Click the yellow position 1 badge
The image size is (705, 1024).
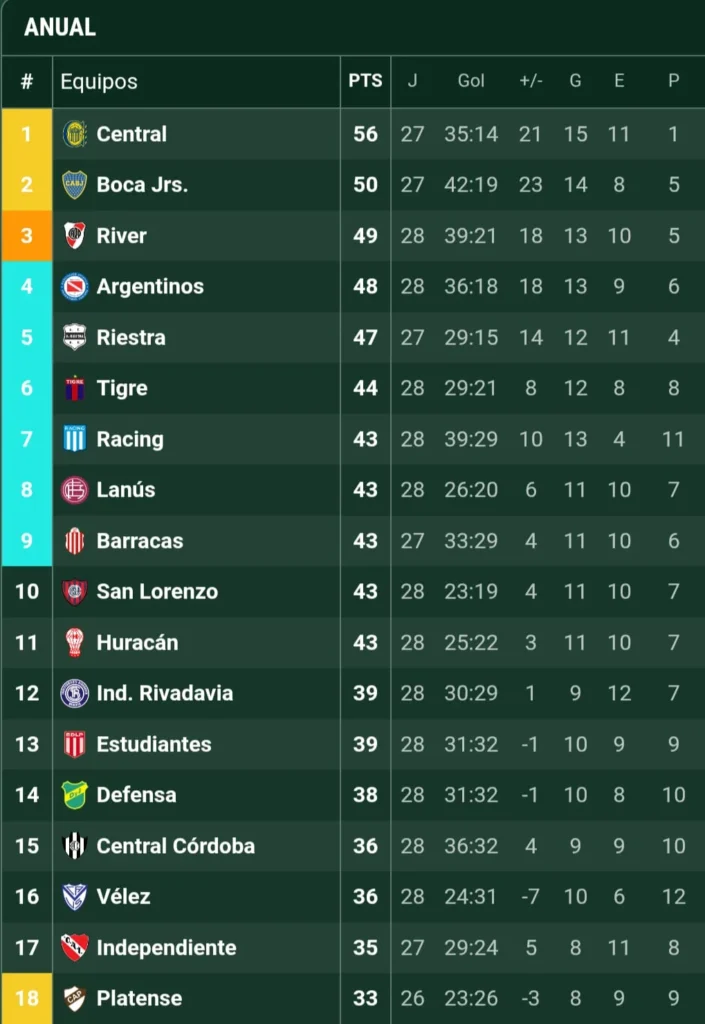click(27, 134)
